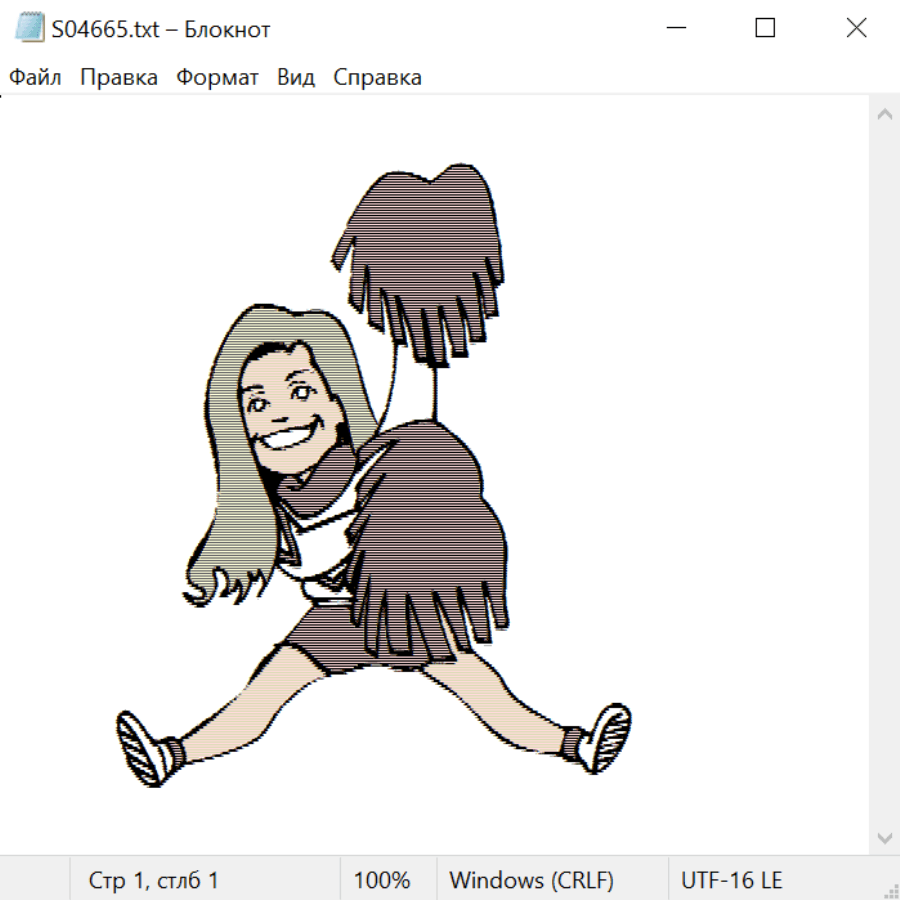Click the window resize grip corner
The height and width of the screenshot is (900, 900).
tap(890, 890)
